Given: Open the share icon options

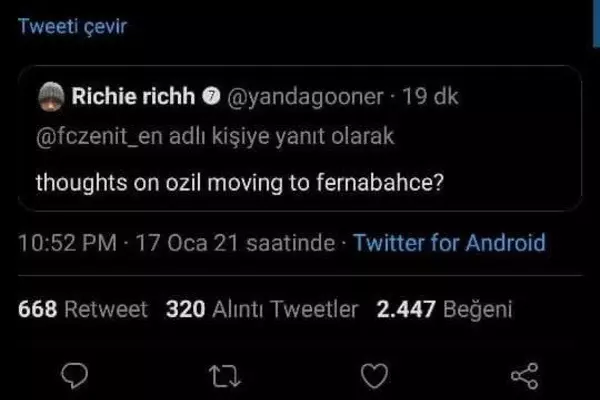Looking at the screenshot, I should pyautogui.click(x=524, y=375).
